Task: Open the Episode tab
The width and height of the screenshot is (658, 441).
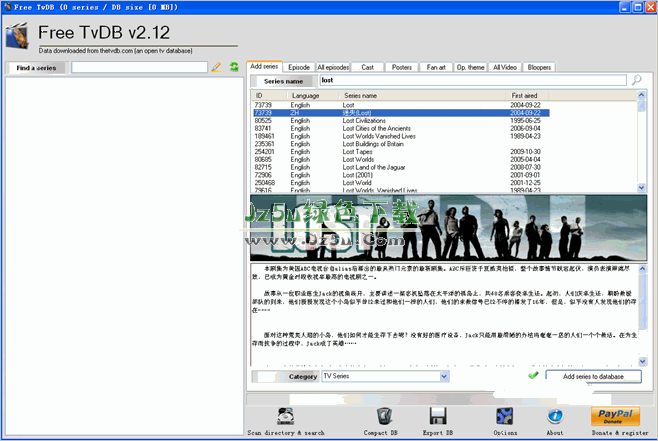Action: (299, 67)
